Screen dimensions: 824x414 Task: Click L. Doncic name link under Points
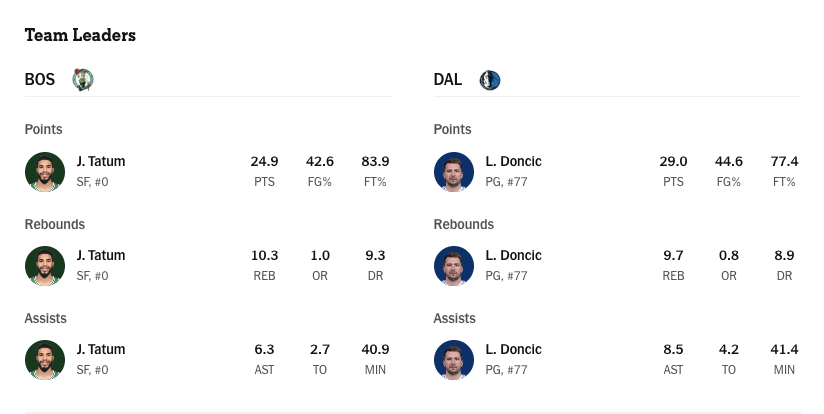(513, 161)
